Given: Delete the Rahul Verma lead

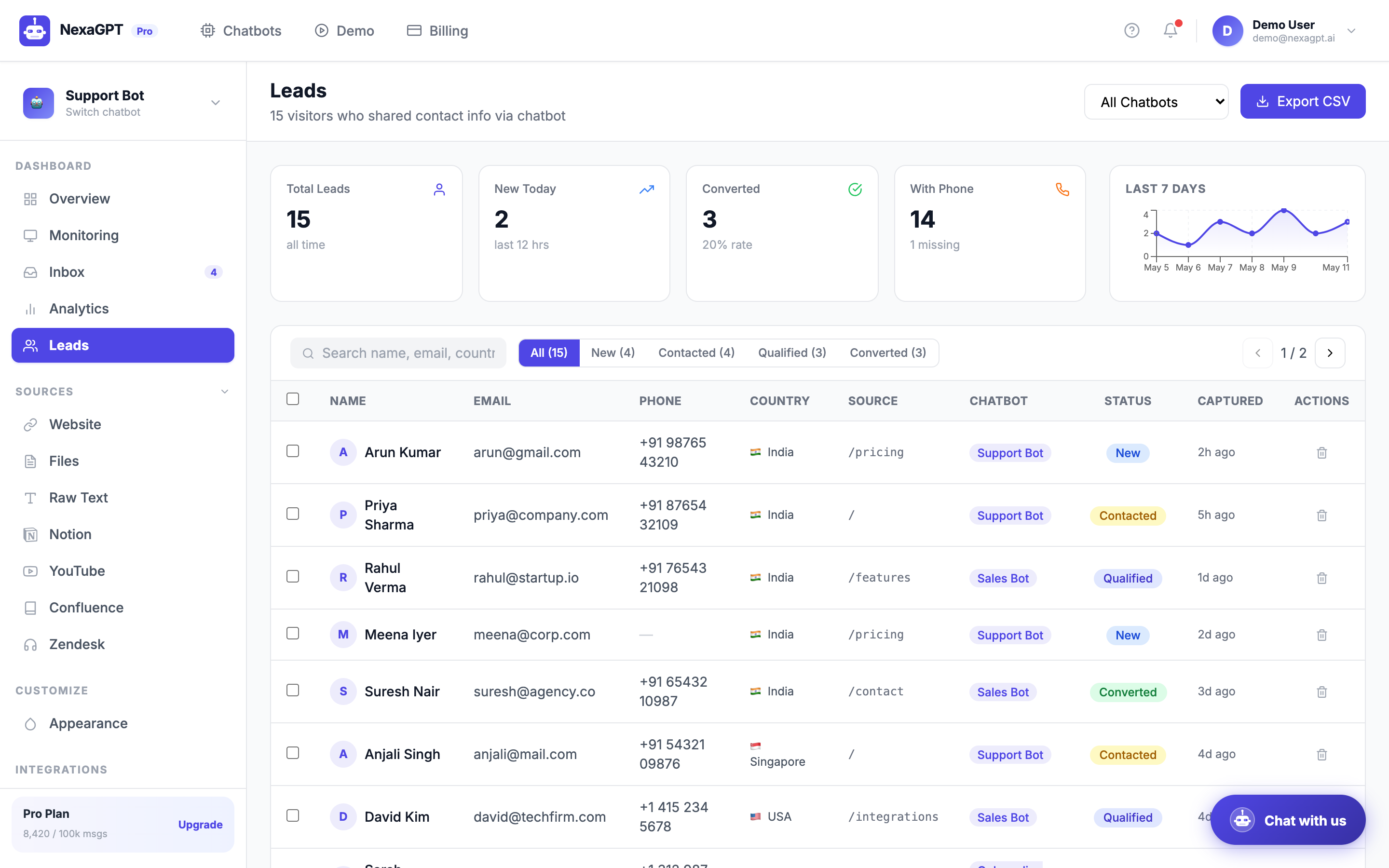Looking at the screenshot, I should pyautogui.click(x=1321, y=578).
